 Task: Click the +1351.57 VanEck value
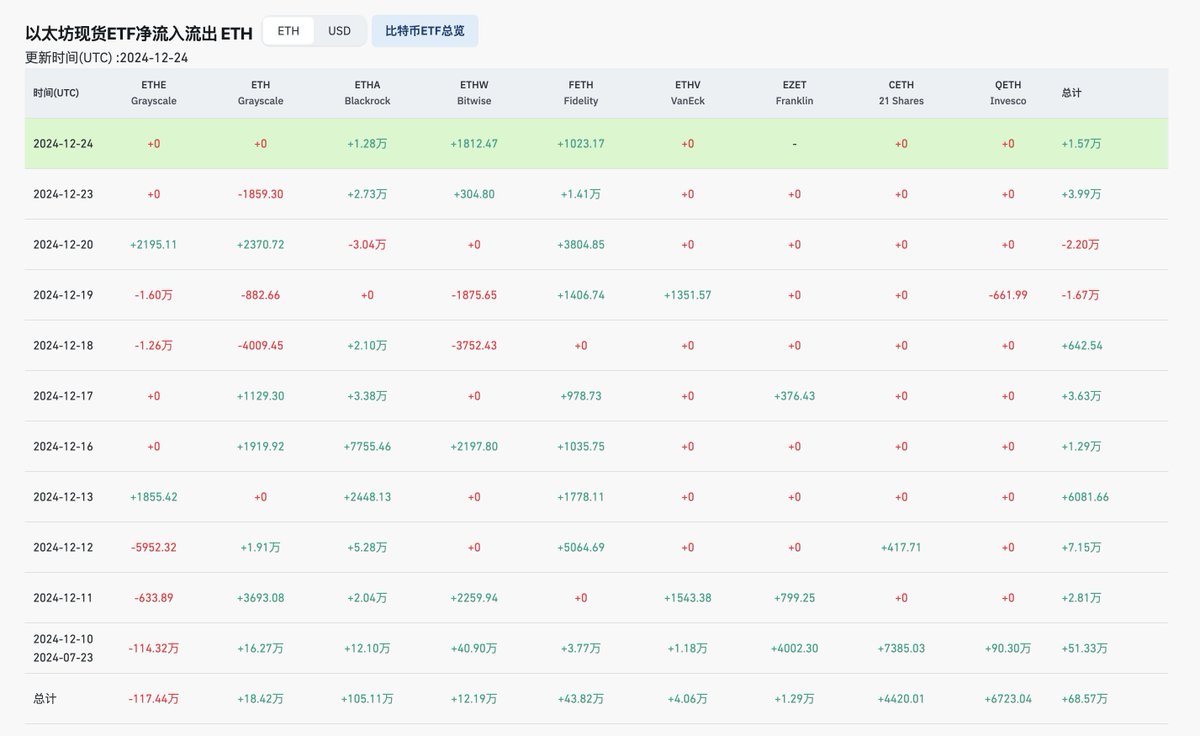point(688,295)
